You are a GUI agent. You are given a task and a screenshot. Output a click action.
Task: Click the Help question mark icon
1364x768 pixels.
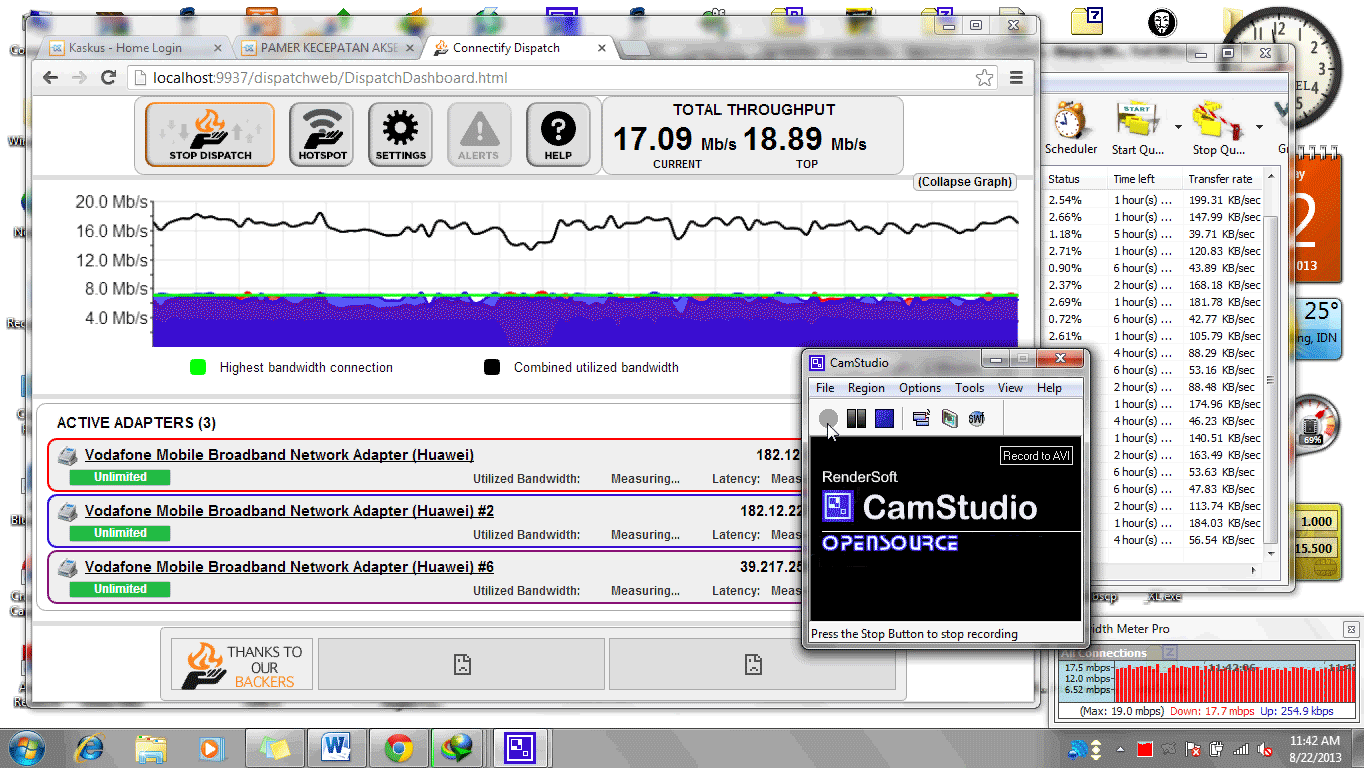tap(558, 134)
